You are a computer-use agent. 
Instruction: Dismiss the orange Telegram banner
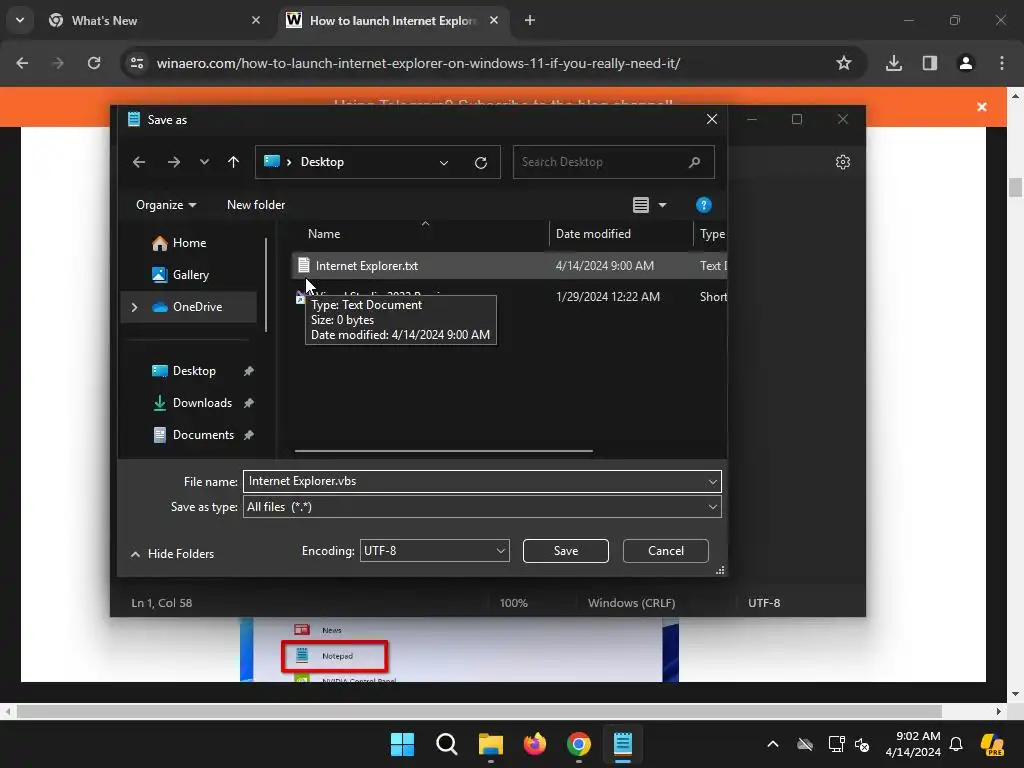click(x=982, y=106)
